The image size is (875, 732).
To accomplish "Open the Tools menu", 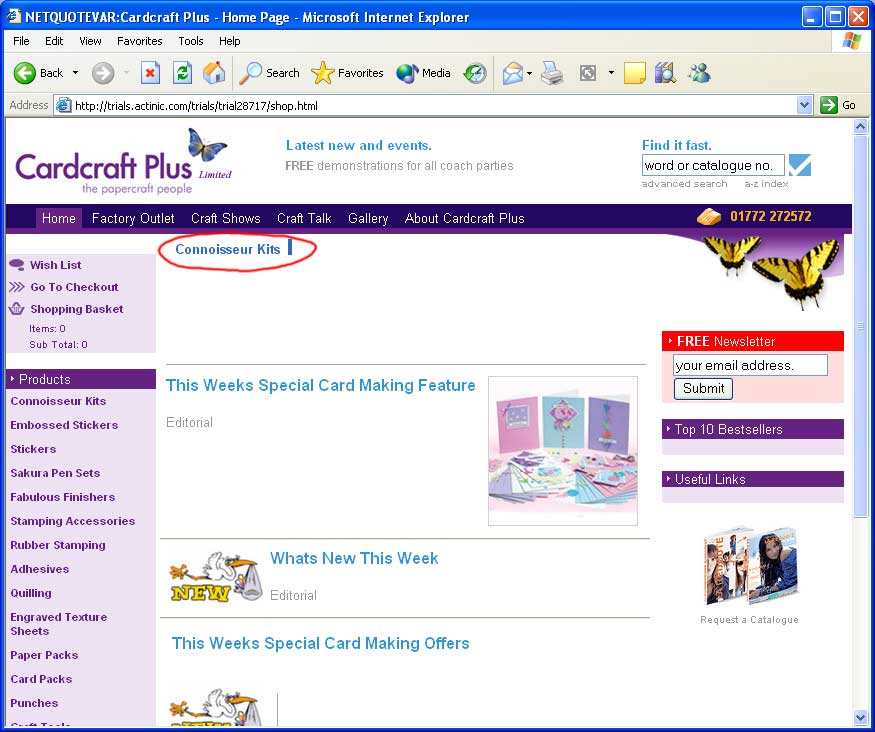I will (x=191, y=41).
